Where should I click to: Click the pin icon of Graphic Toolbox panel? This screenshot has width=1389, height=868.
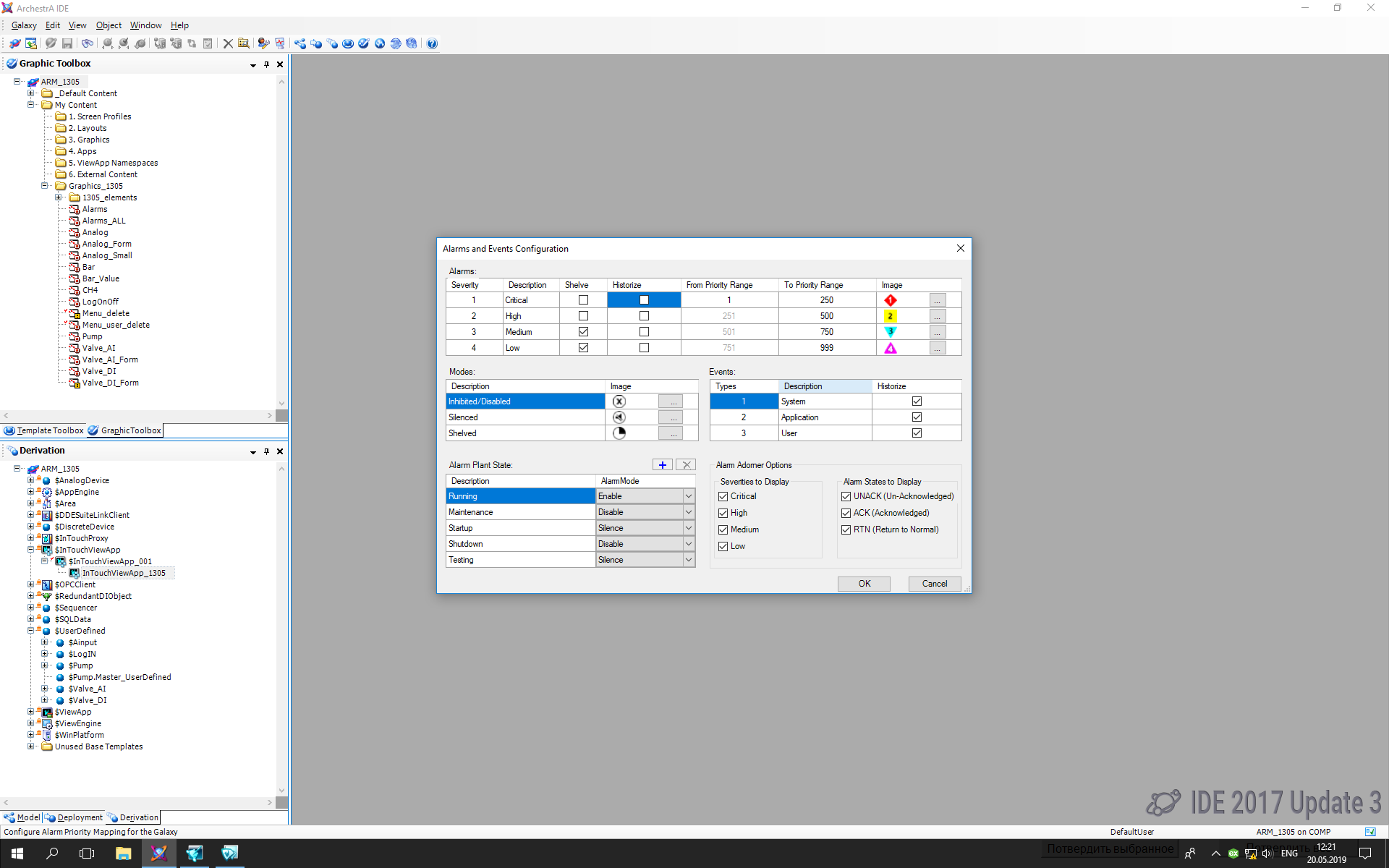point(266,64)
